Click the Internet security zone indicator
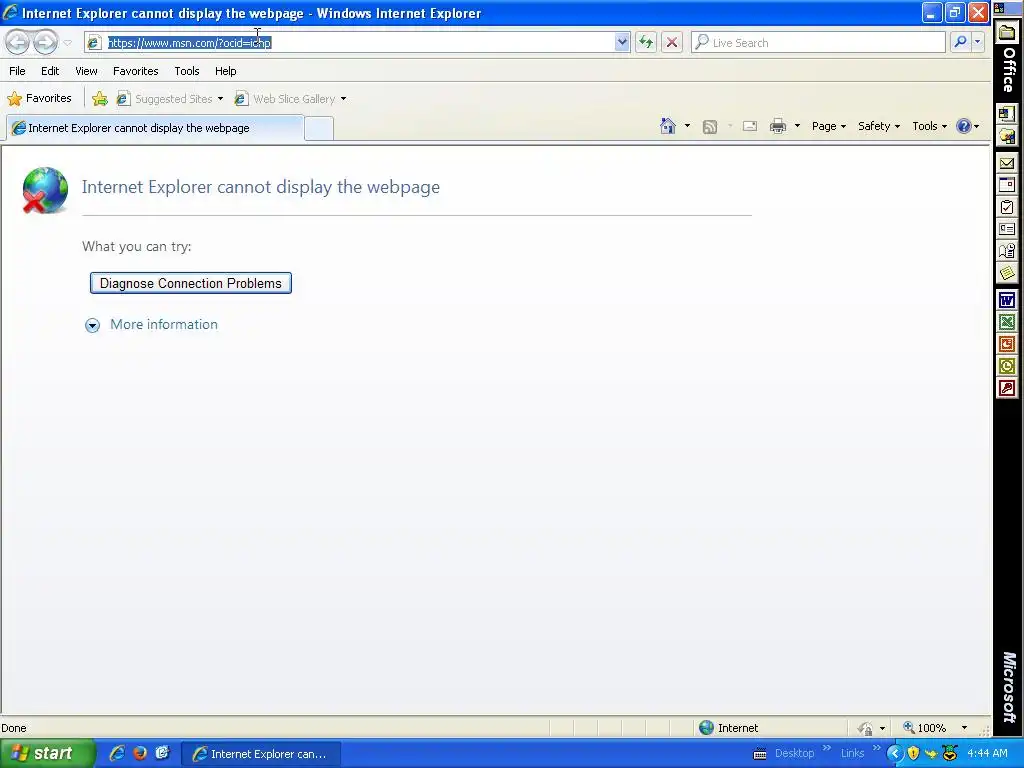This screenshot has width=1024, height=768. (x=729, y=728)
